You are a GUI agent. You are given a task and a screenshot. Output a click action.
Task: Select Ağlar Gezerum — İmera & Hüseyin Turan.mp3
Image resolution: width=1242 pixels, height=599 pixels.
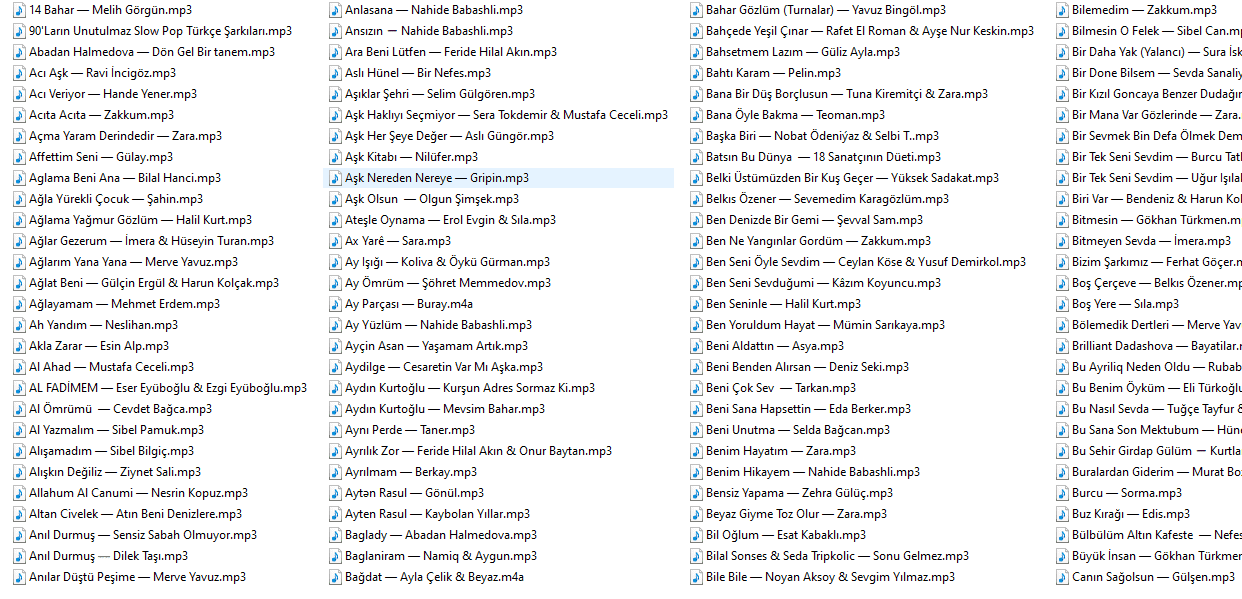tap(152, 241)
